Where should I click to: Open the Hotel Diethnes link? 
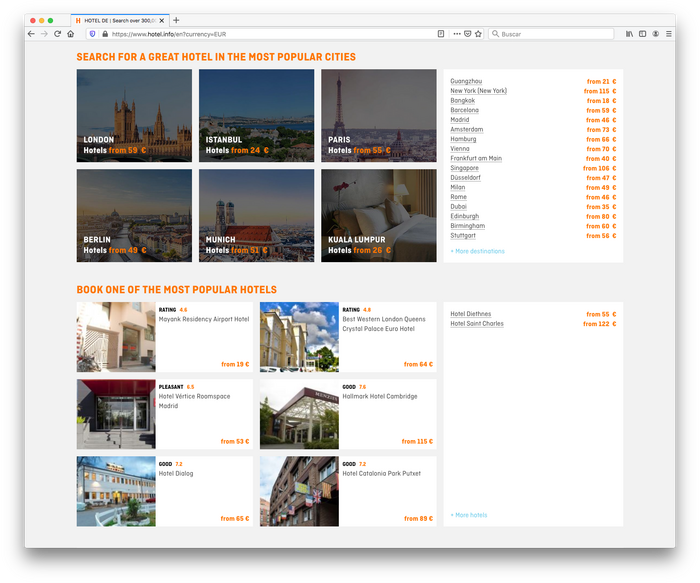[x=471, y=314]
